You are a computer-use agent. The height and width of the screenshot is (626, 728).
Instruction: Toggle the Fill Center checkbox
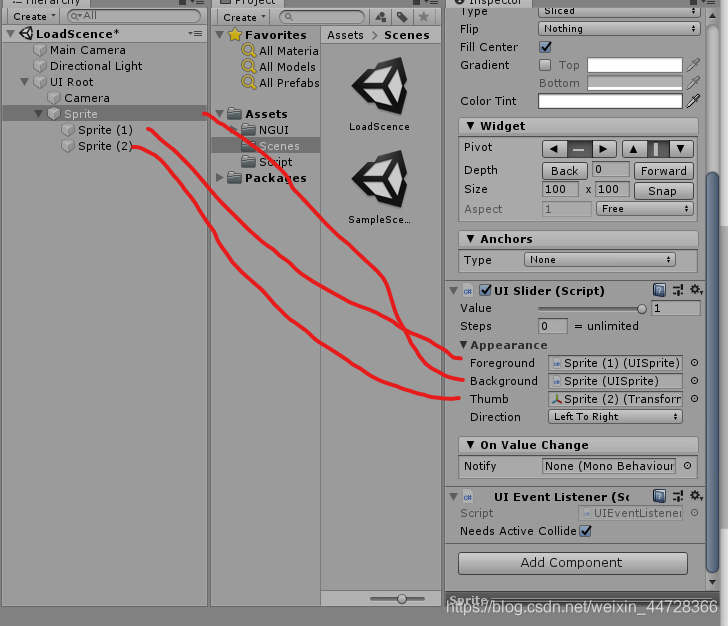(546, 47)
